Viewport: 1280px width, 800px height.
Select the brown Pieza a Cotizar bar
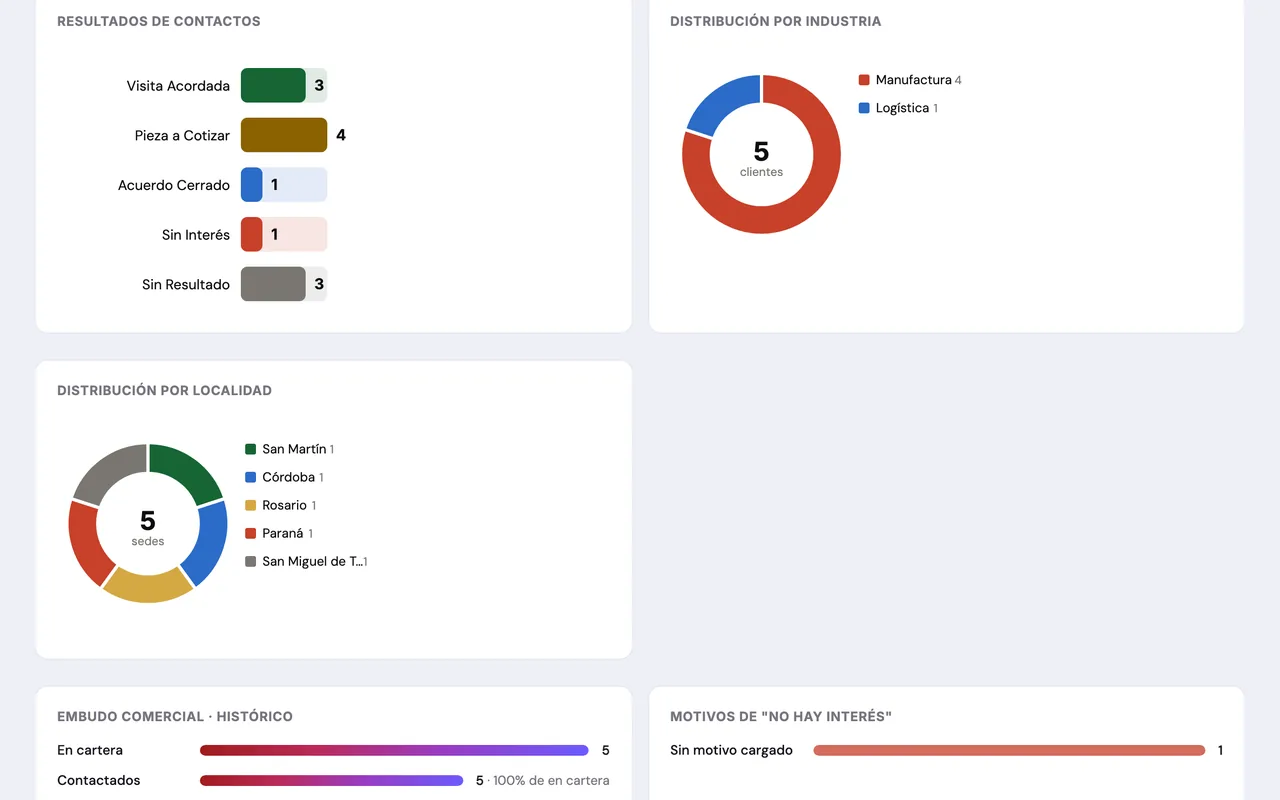[284, 135]
